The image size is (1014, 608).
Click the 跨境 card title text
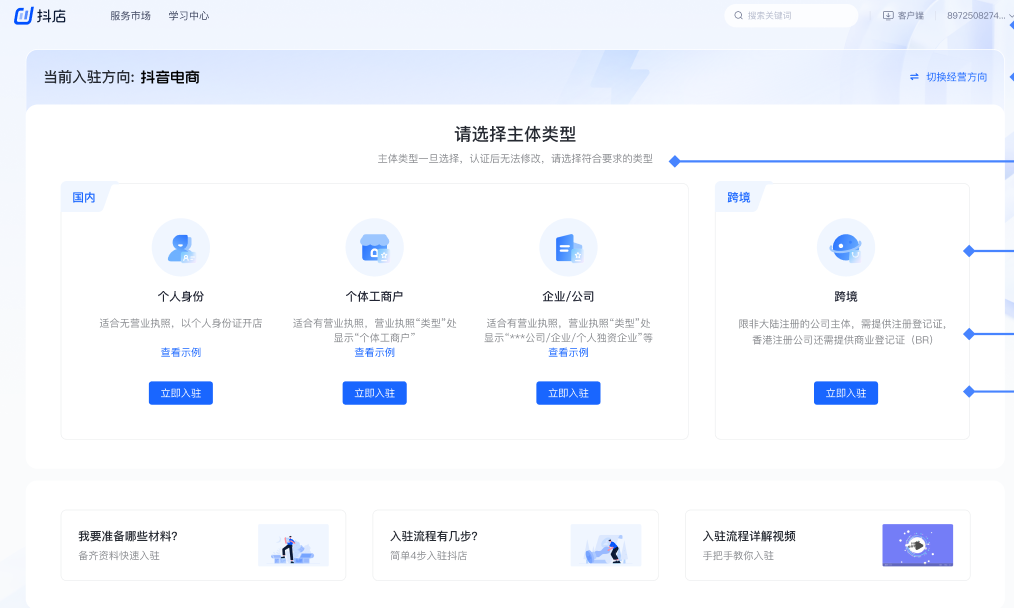click(x=846, y=296)
